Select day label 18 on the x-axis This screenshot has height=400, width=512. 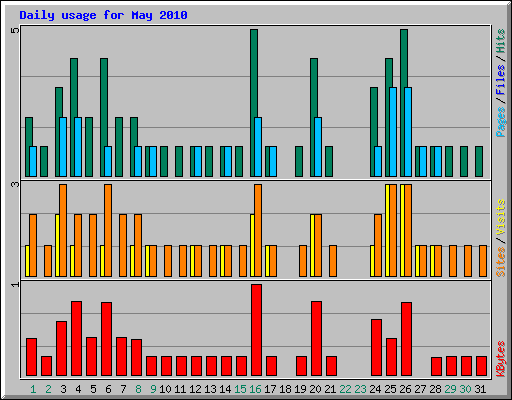285,389
